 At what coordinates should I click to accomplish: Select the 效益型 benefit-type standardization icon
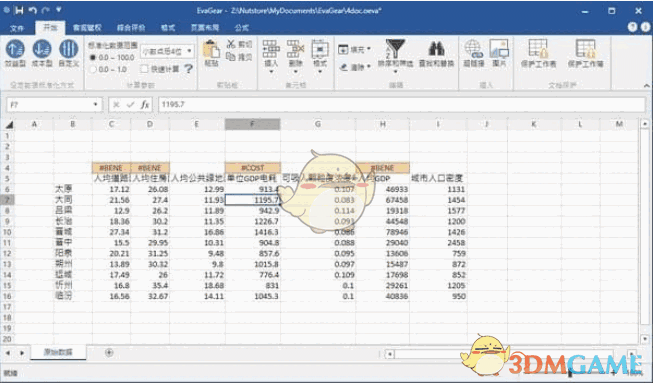pyautogui.click(x=15, y=49)
